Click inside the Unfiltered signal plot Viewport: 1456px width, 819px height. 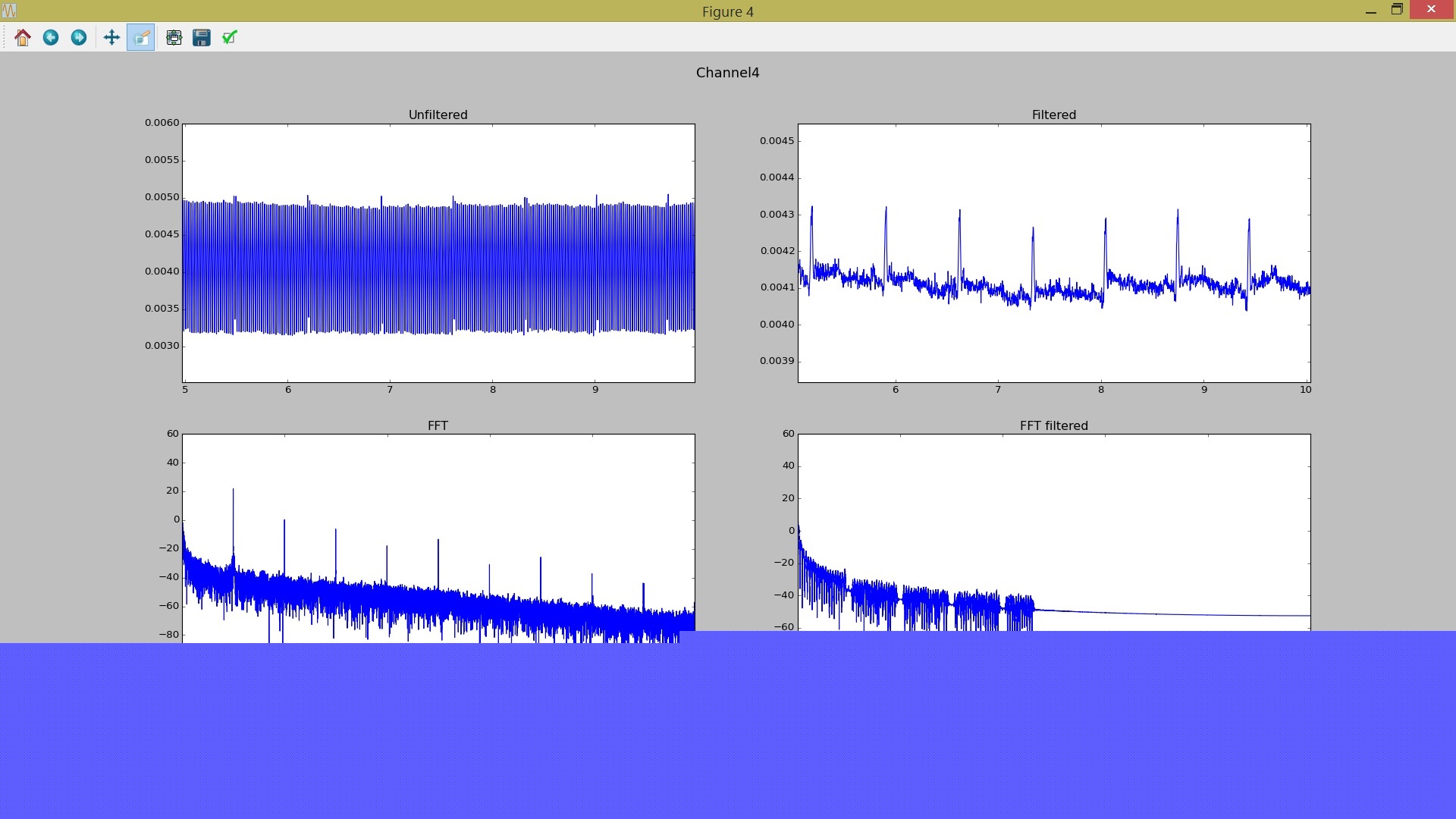438,253
